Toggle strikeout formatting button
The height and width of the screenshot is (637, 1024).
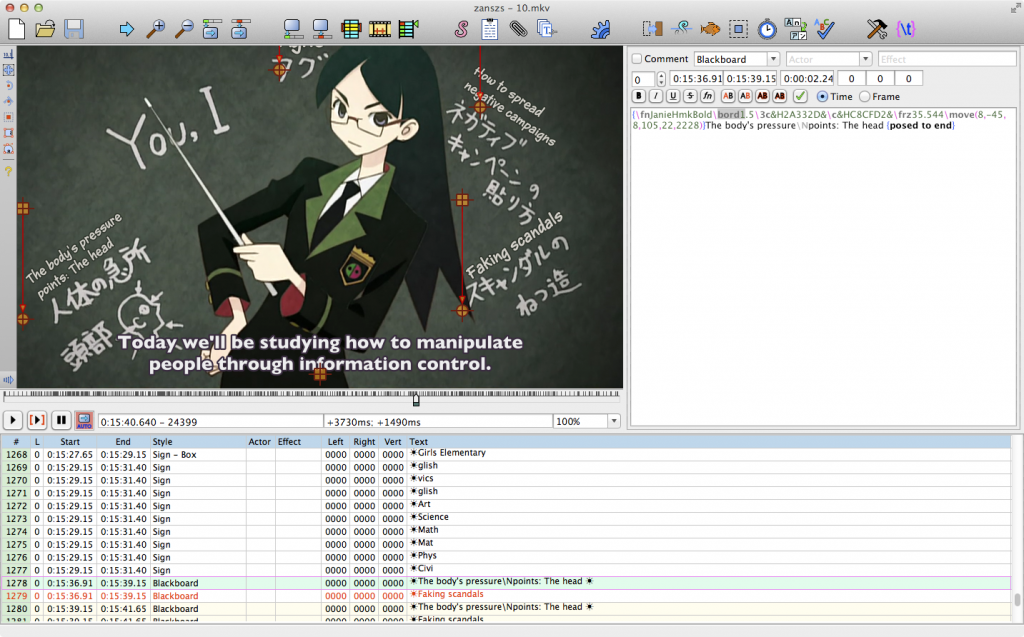pos(690,97)
